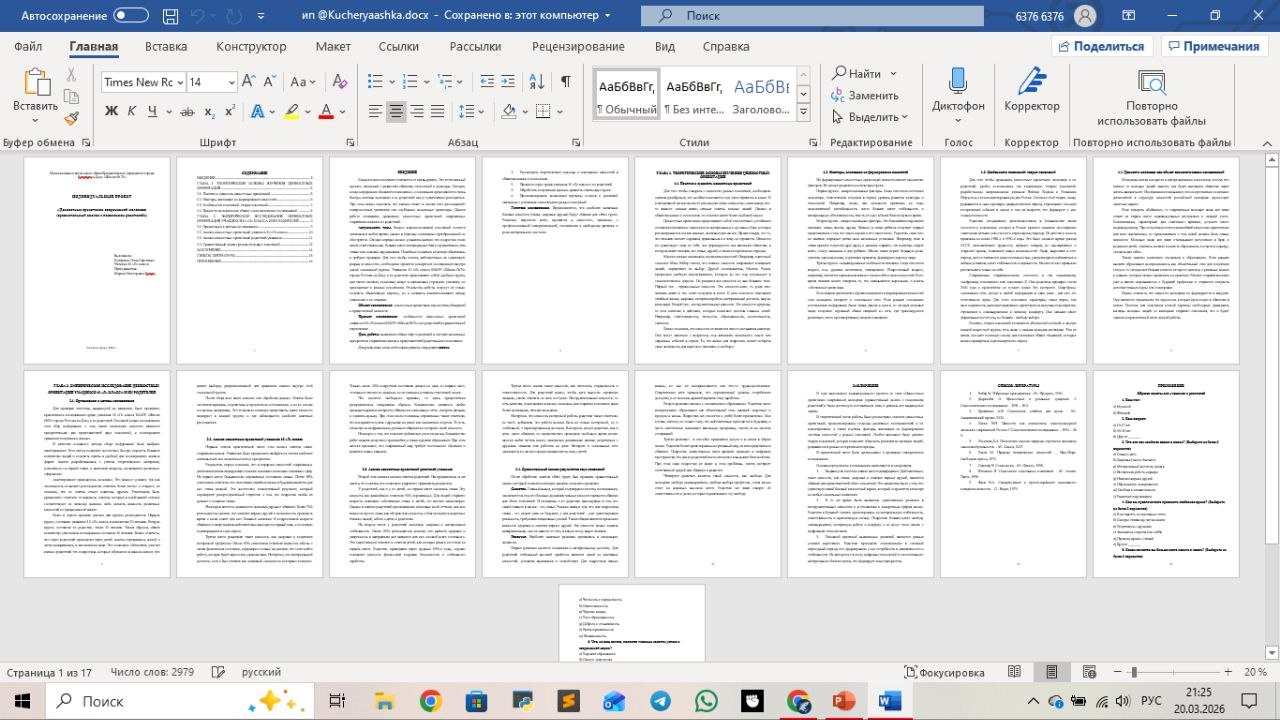The image size is (1280, 720).
Task: Switch to the Рецензирование tab
Action: pos(578,46)
